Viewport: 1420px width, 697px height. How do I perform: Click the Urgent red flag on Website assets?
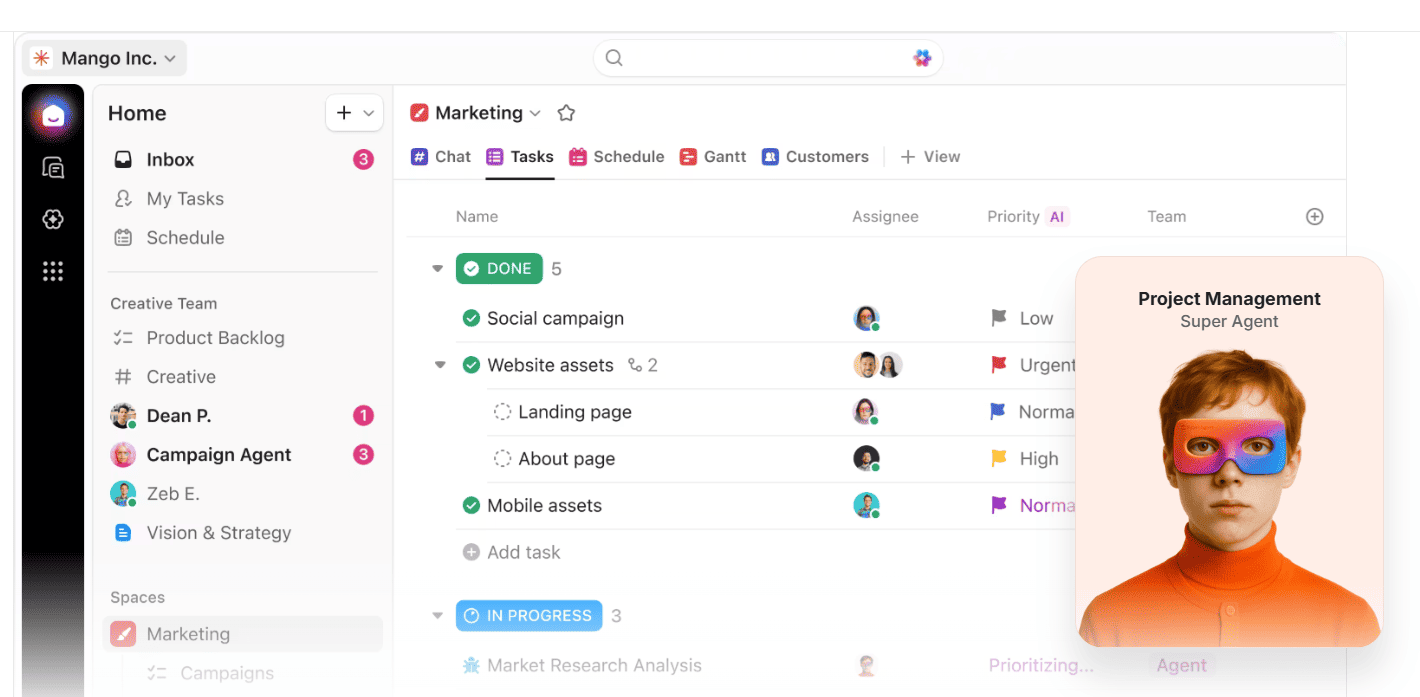click(x=998, y=365)
